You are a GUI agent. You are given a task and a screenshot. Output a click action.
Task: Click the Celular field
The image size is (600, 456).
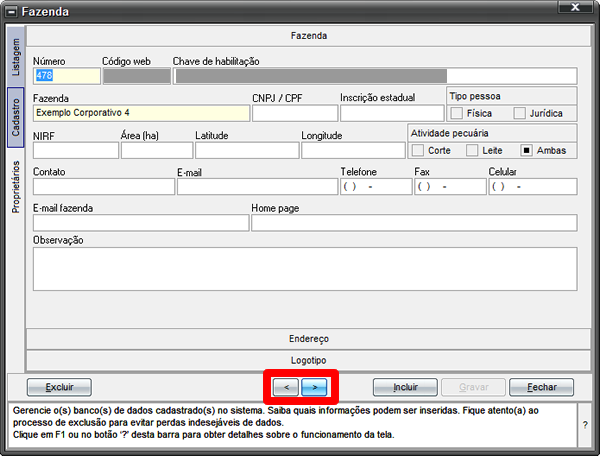pyautogui.click(x=533, y=187)
